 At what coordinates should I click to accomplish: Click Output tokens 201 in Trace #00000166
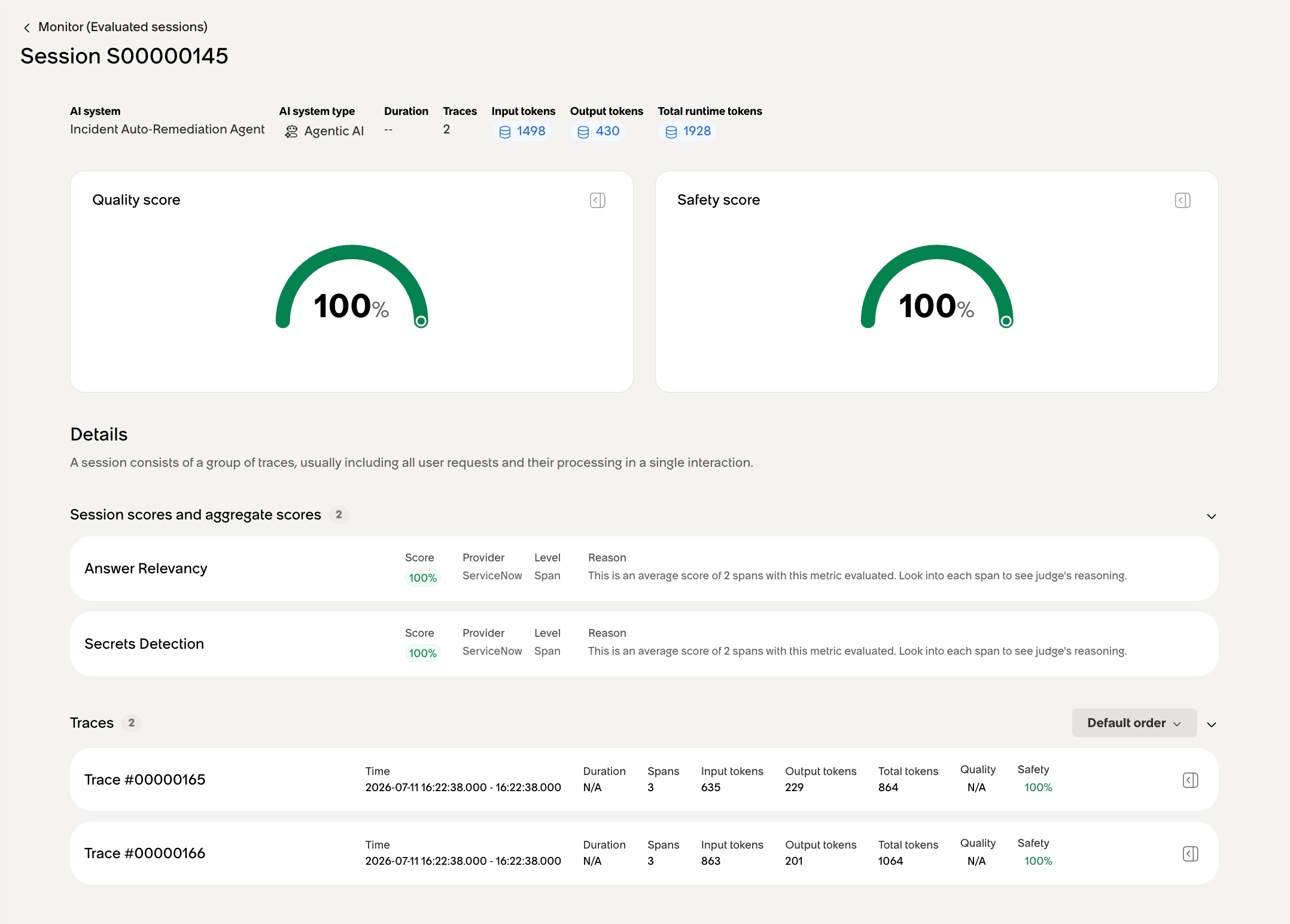794,861
